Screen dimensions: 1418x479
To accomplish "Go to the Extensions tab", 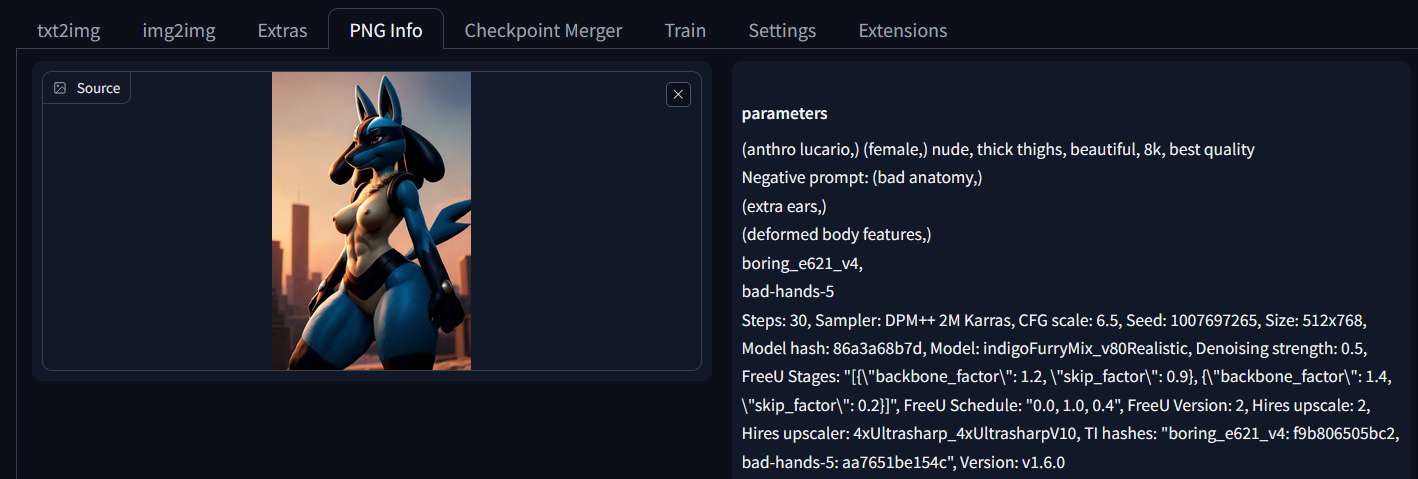I will 902,30.
